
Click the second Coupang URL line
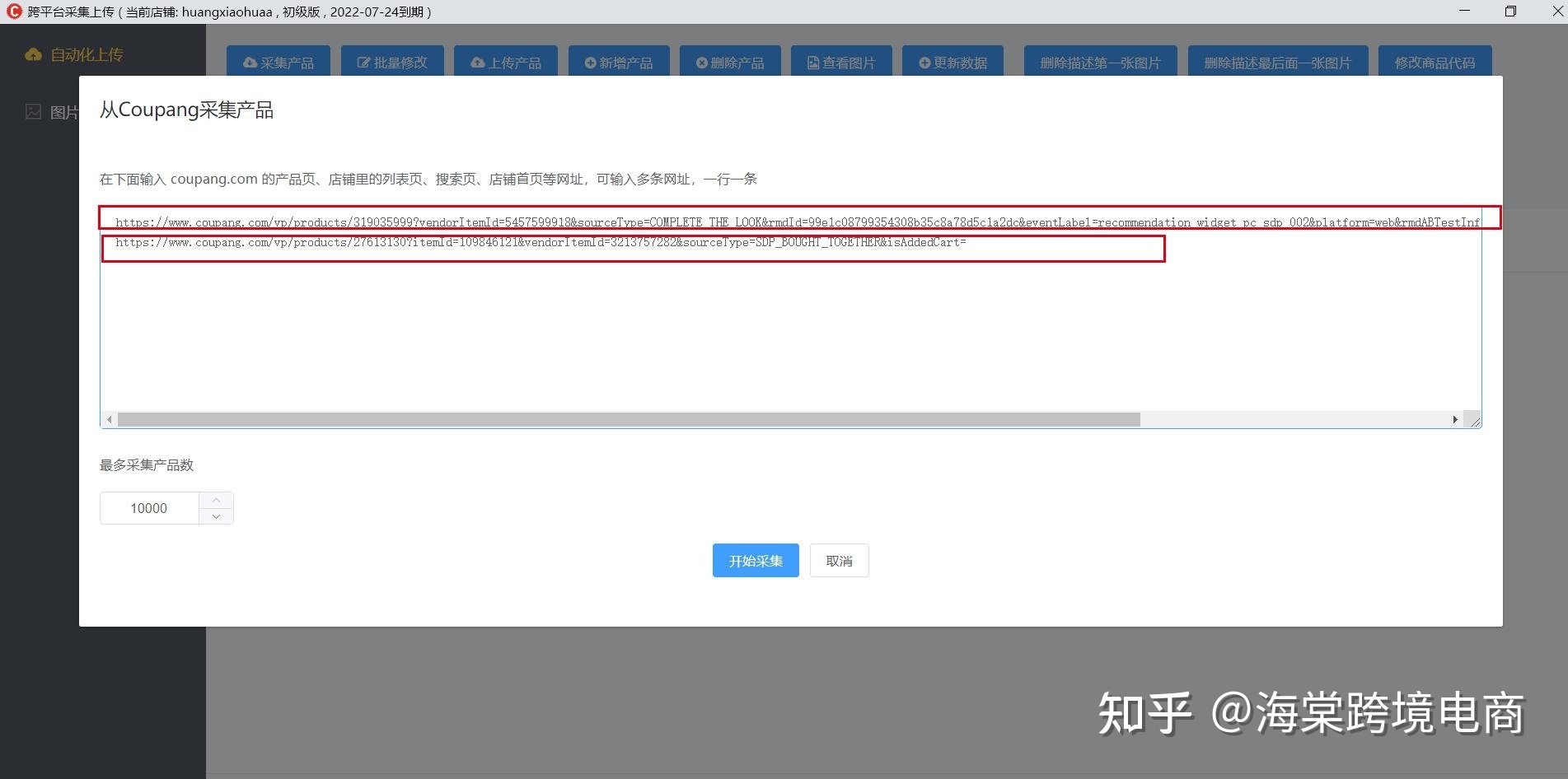[x=541, y=242]
